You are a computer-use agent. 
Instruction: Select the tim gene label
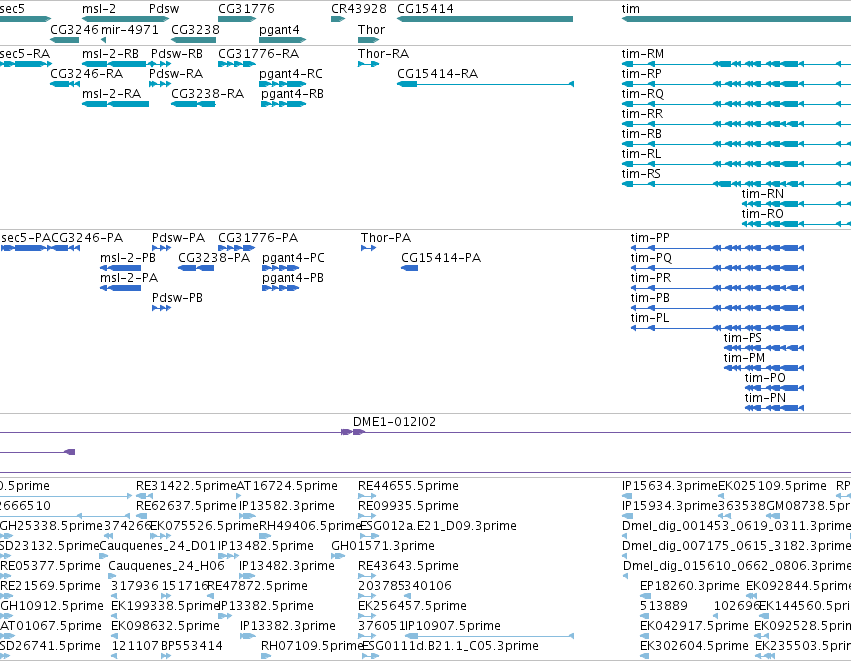coord(631,9)
